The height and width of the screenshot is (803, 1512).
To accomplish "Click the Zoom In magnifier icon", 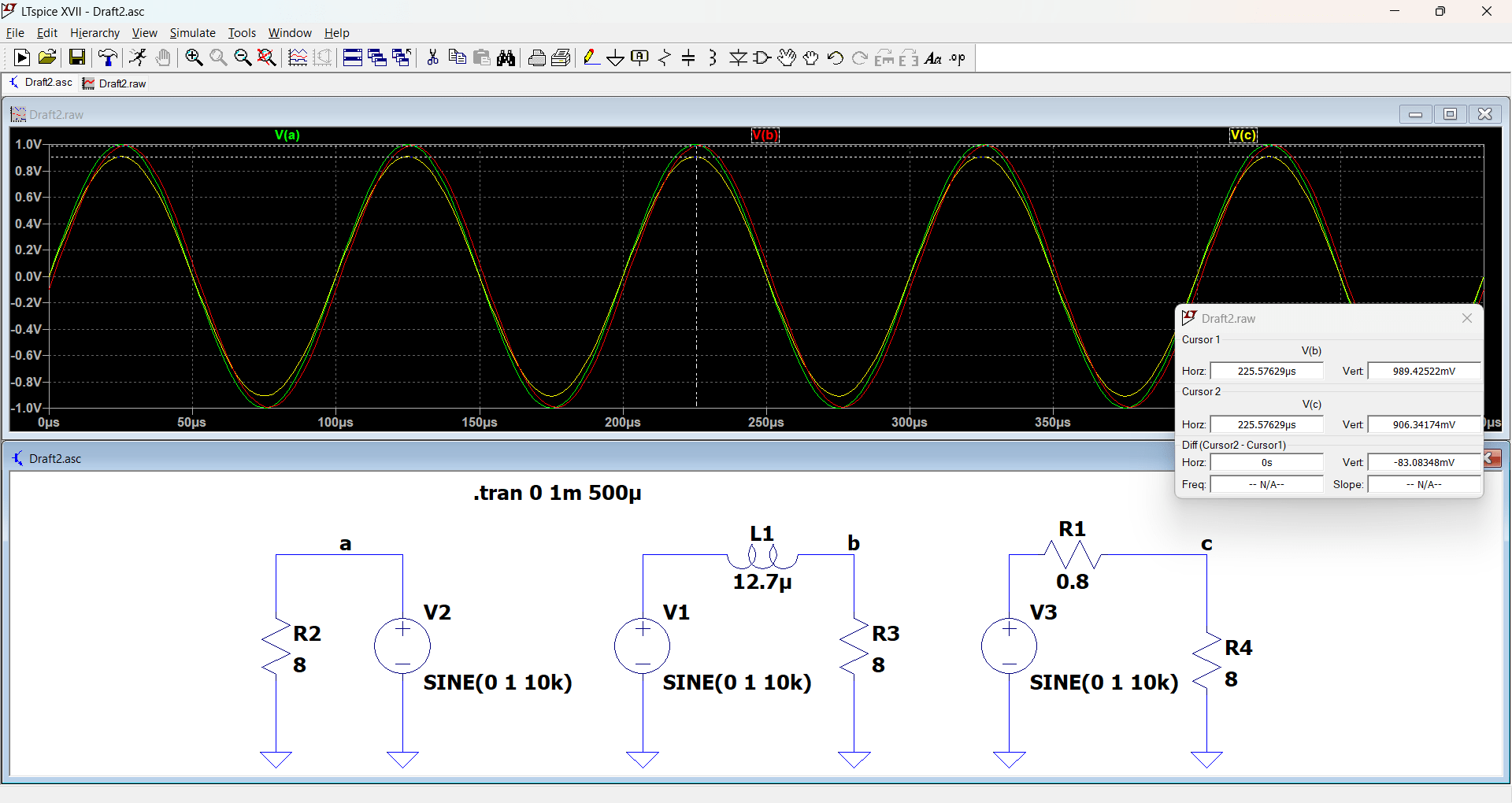I will click(194, 57).
